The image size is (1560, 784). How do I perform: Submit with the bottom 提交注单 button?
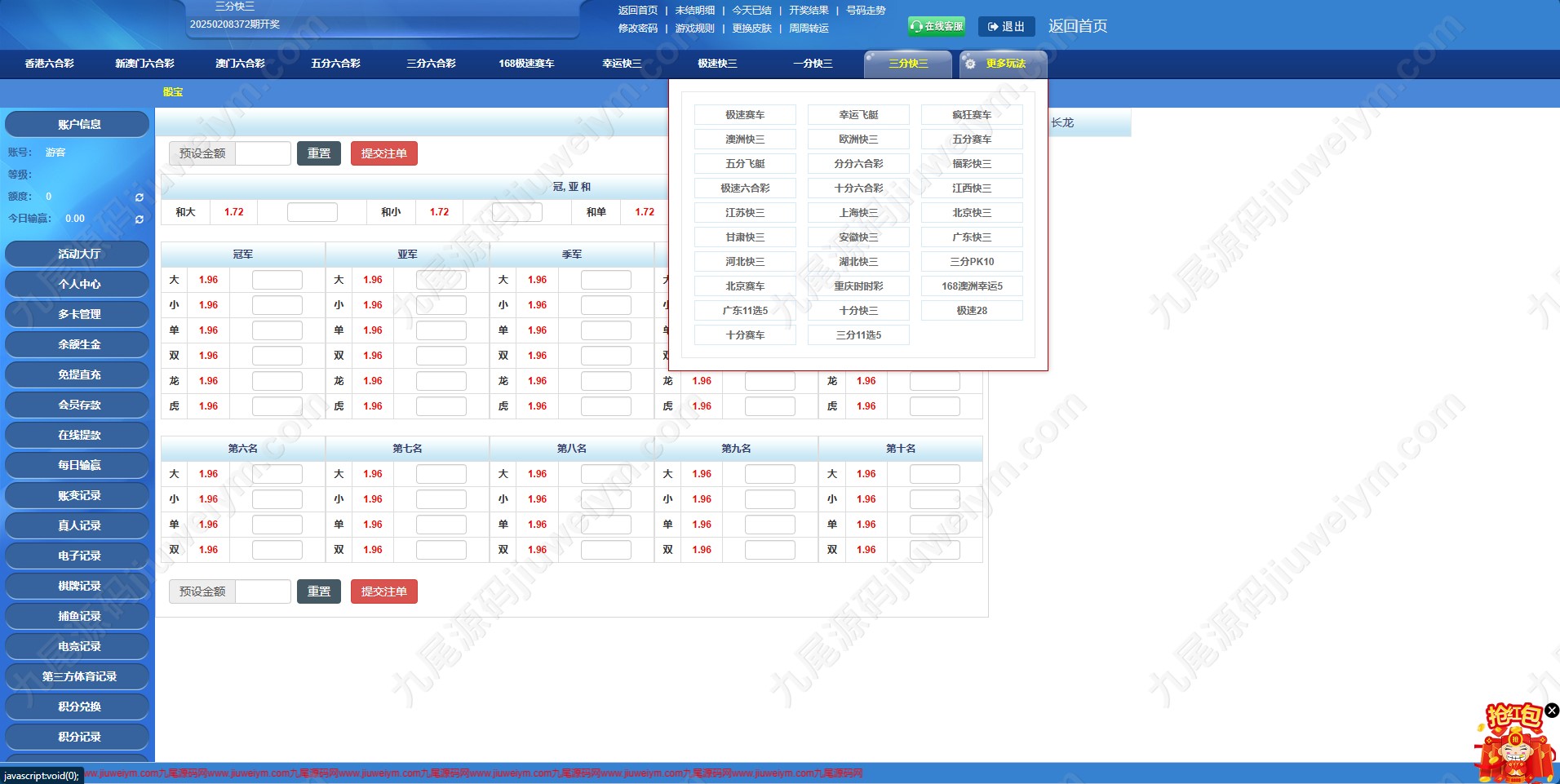pyautogui.click(x=384, y=591)
